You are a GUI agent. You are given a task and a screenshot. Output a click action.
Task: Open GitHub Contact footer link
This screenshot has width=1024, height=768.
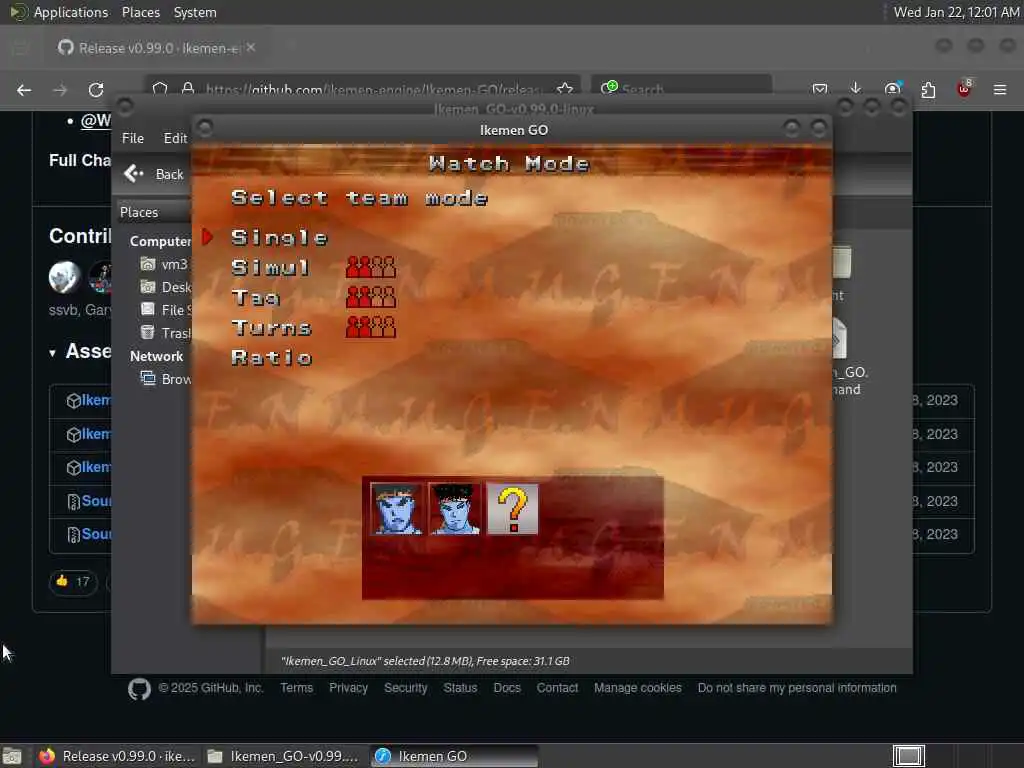click(x=557, y=688)
